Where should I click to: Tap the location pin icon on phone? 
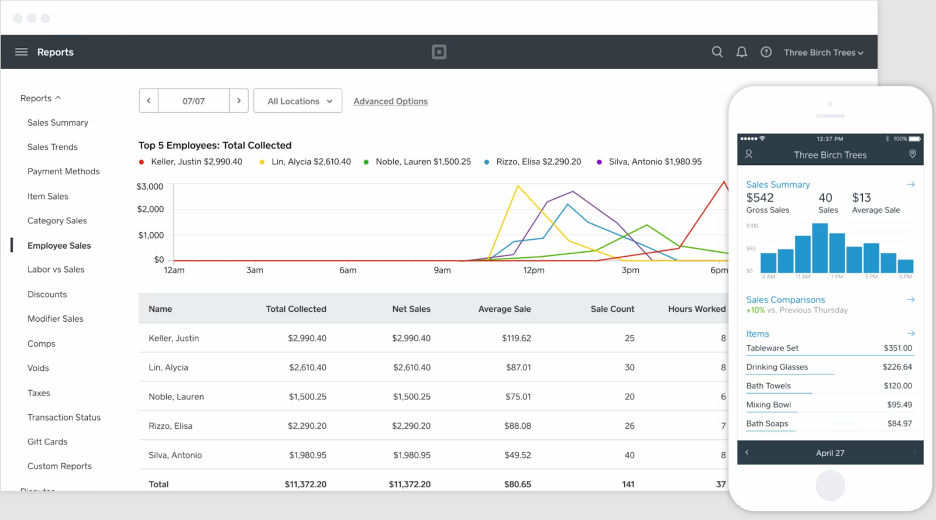click(x=912, y=155)
